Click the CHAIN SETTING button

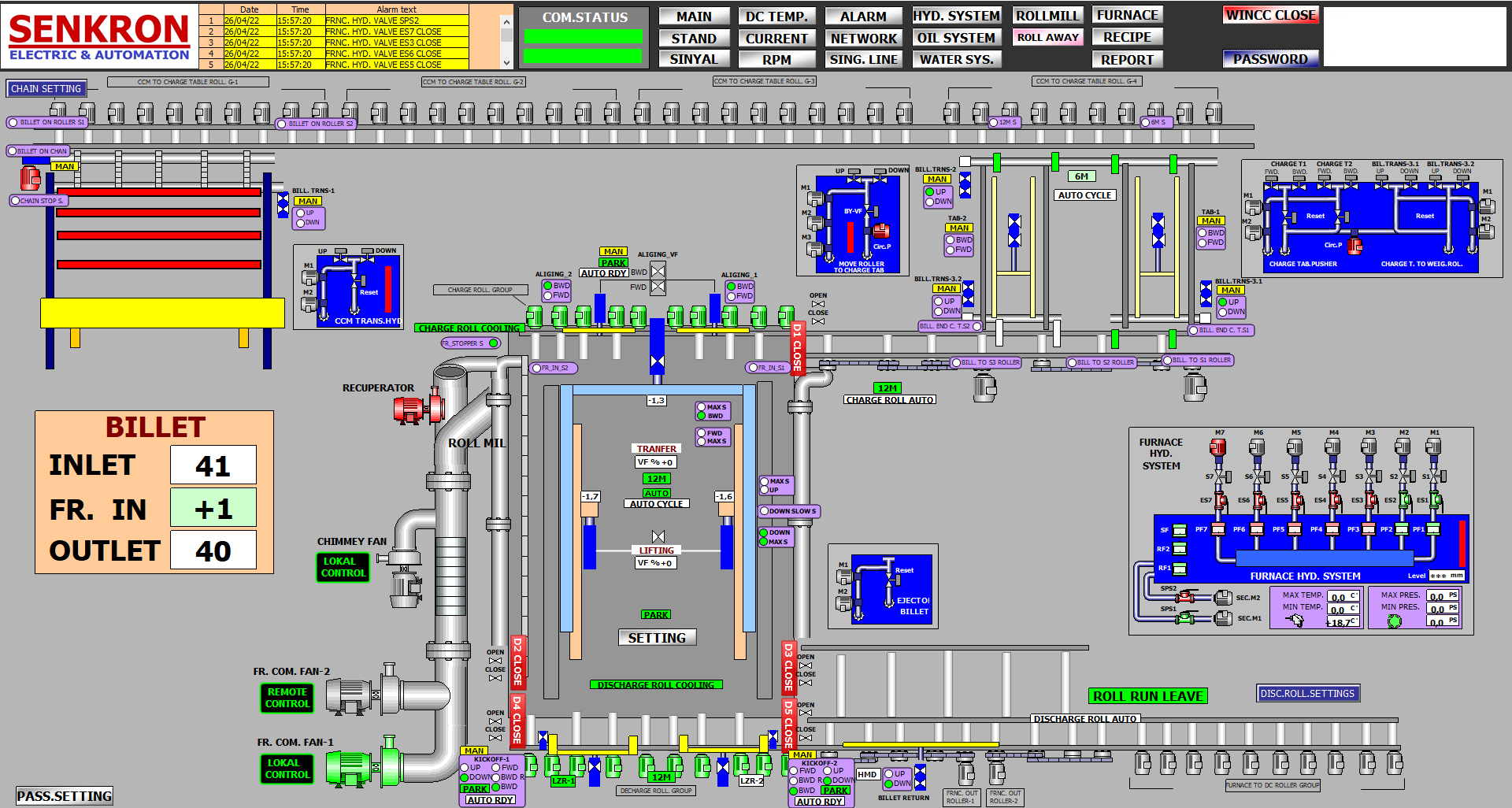click(x=46, y=89)
